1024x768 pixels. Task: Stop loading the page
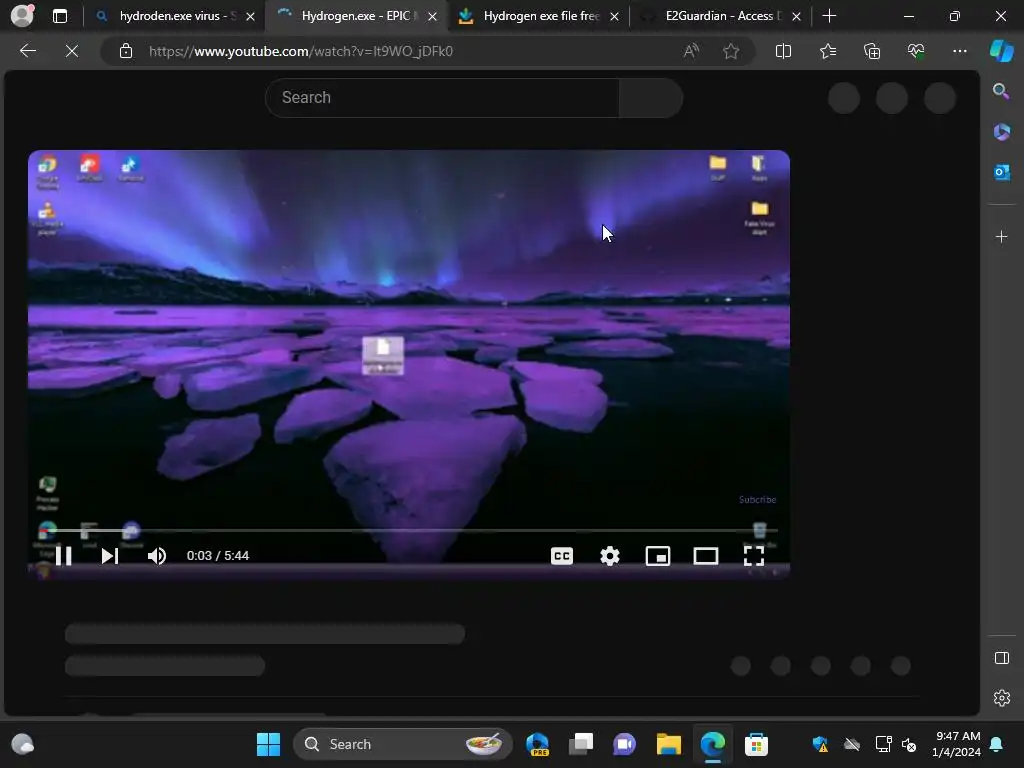(72, 51)
